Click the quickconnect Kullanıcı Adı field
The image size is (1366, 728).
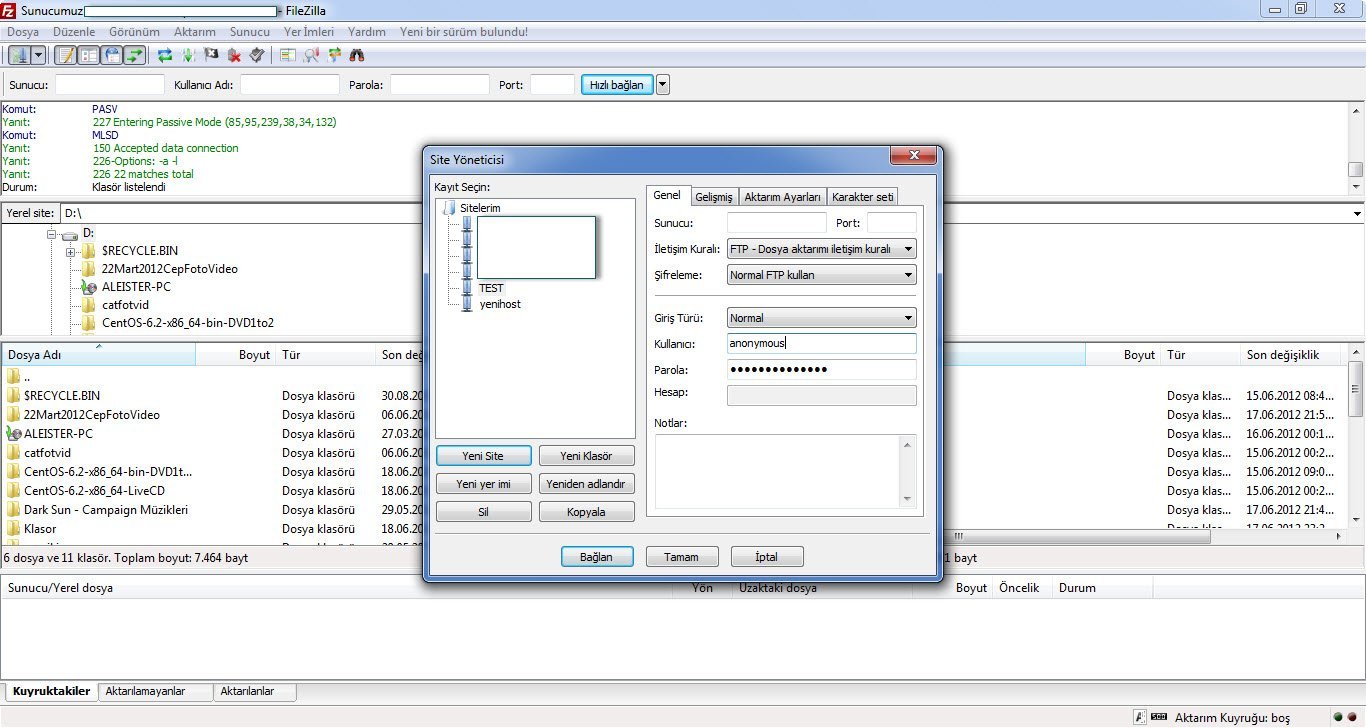(x=290, y=85)
